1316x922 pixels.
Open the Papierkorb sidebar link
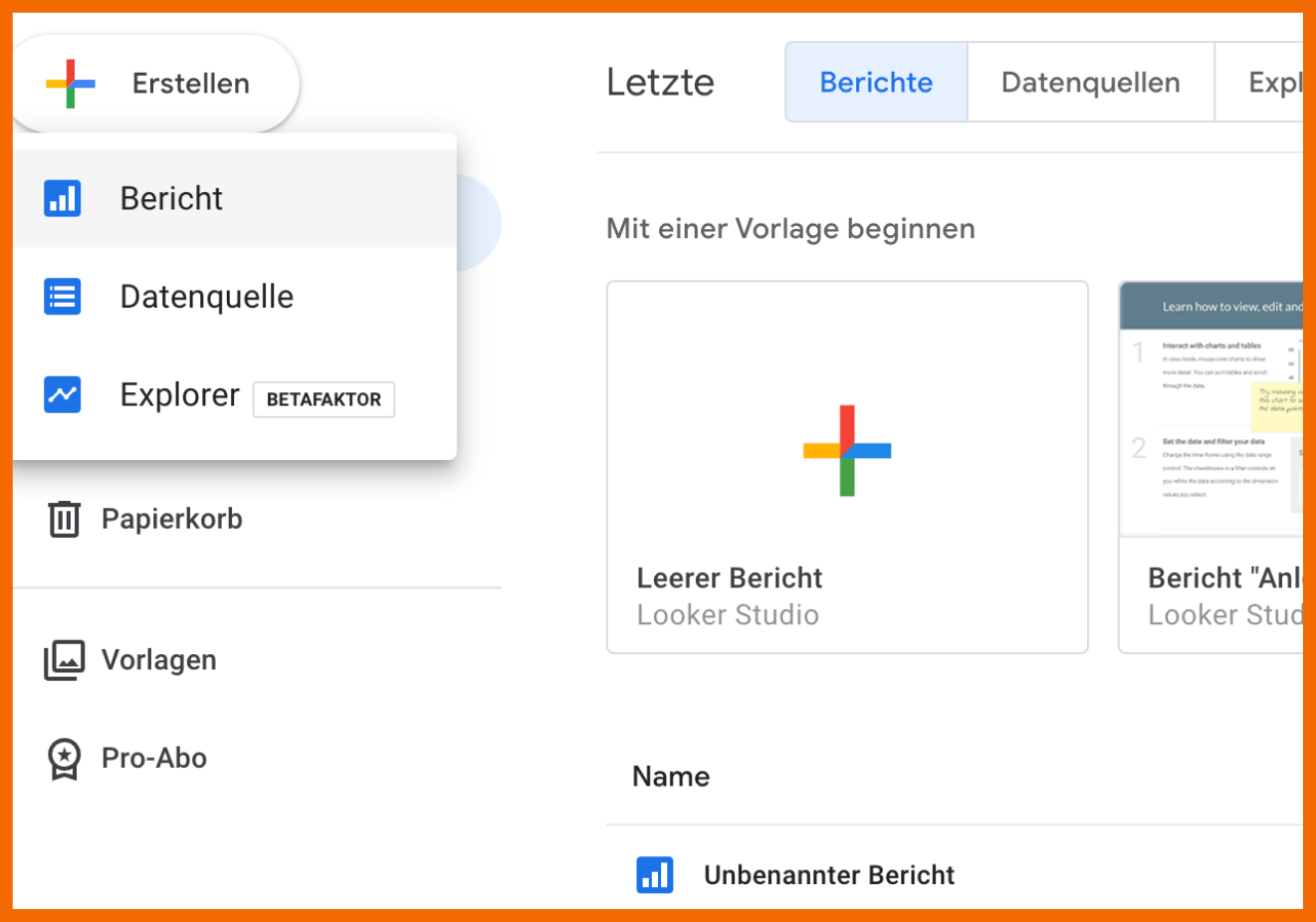pyautogui.click(x=171, y=519)
